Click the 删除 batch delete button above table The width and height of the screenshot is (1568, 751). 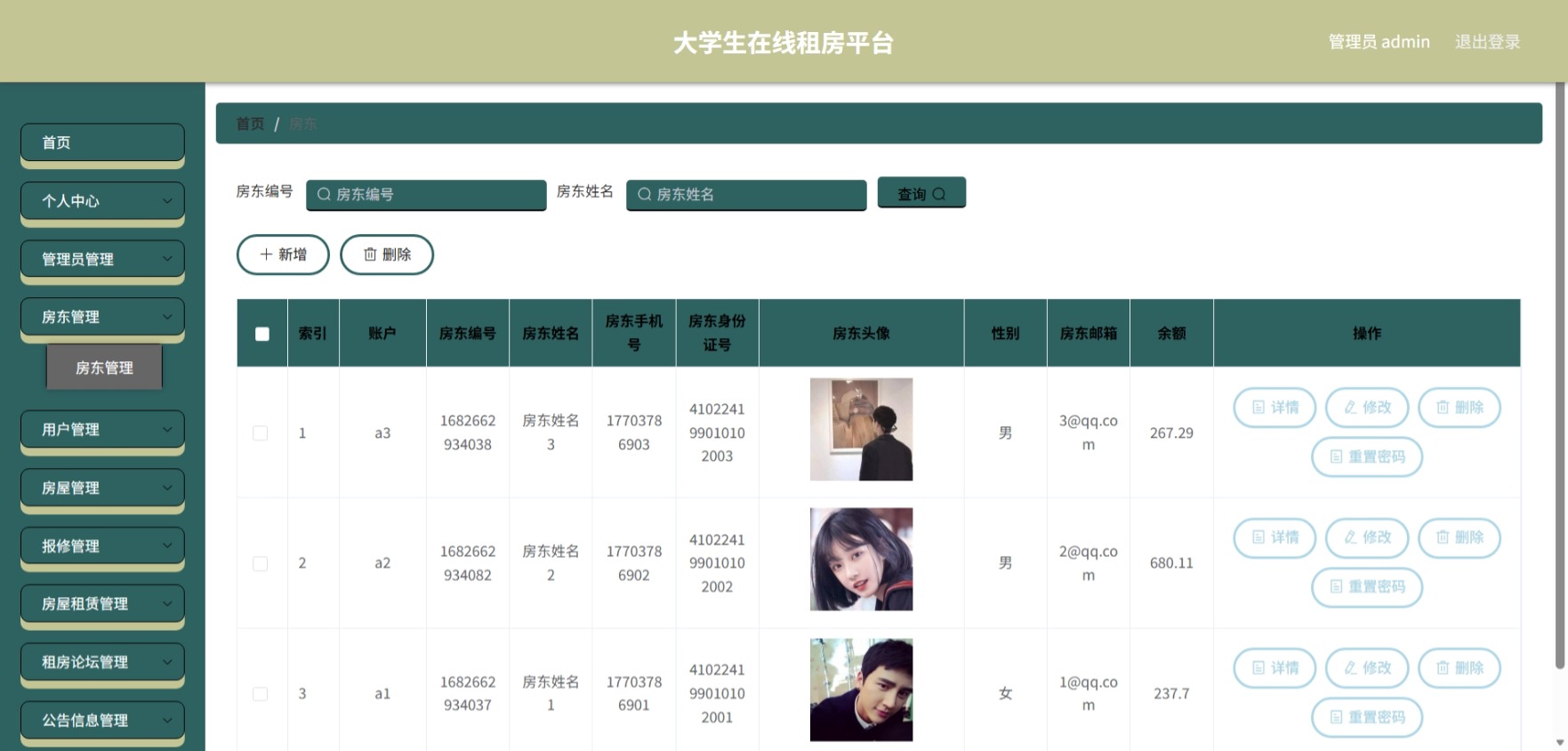[x=387, y=254]
